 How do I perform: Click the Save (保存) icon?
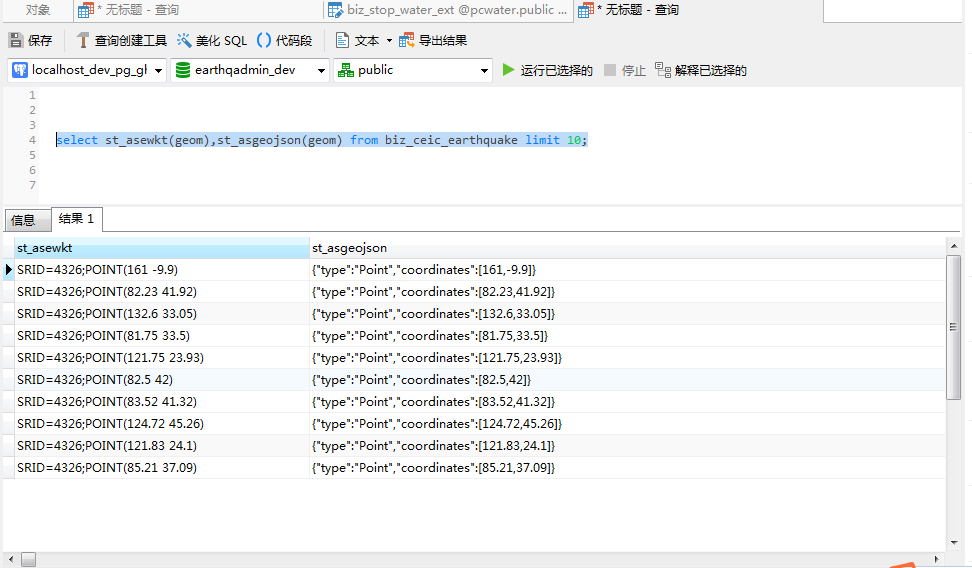(16, 41)
